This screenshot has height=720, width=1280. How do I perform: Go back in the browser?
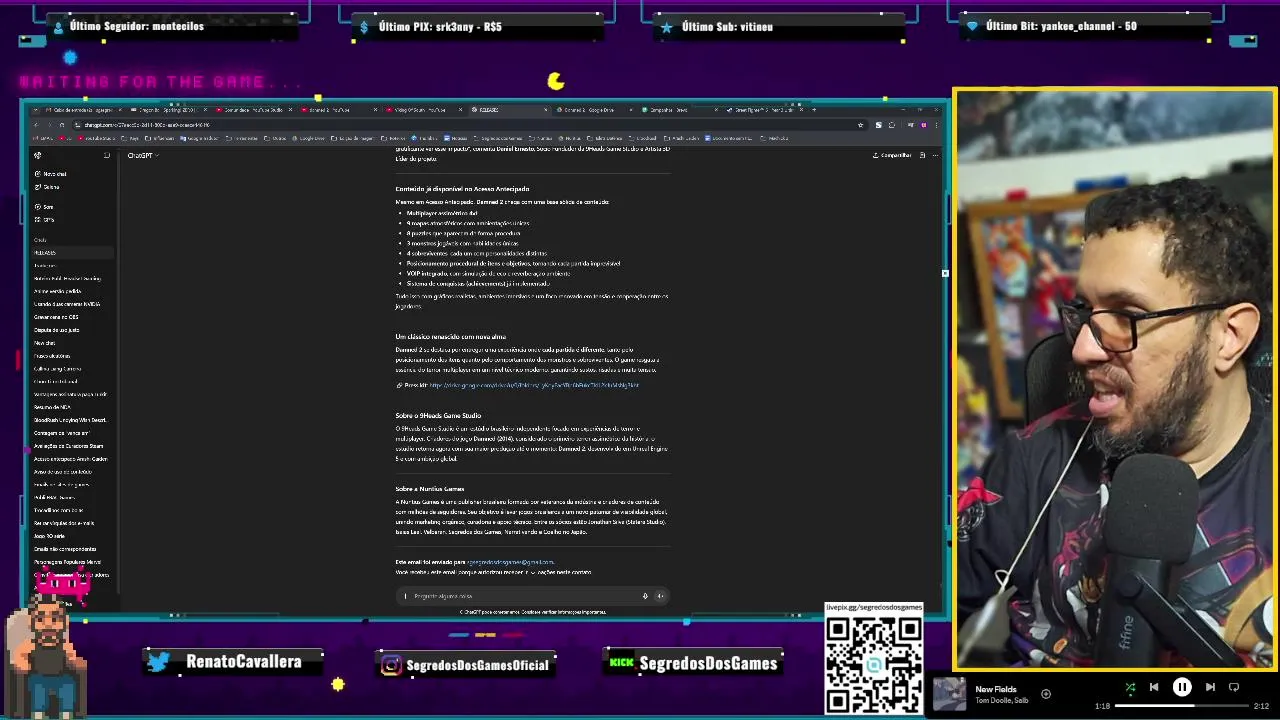point(37,125)
